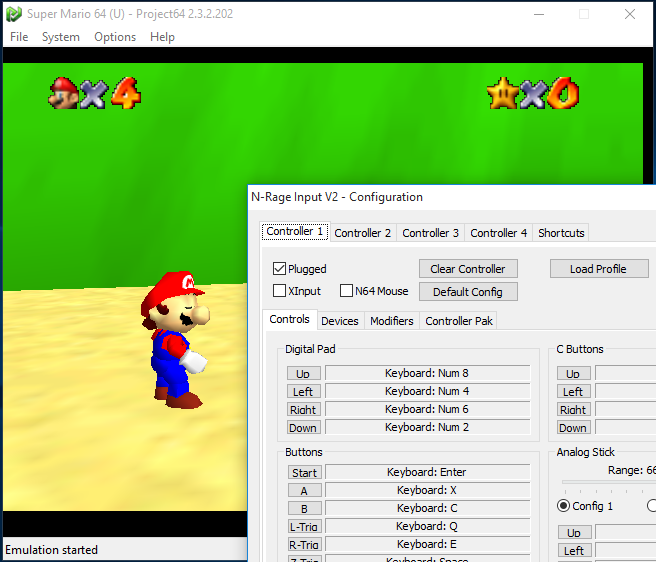Click the Keyboard: Enter field

428,472
